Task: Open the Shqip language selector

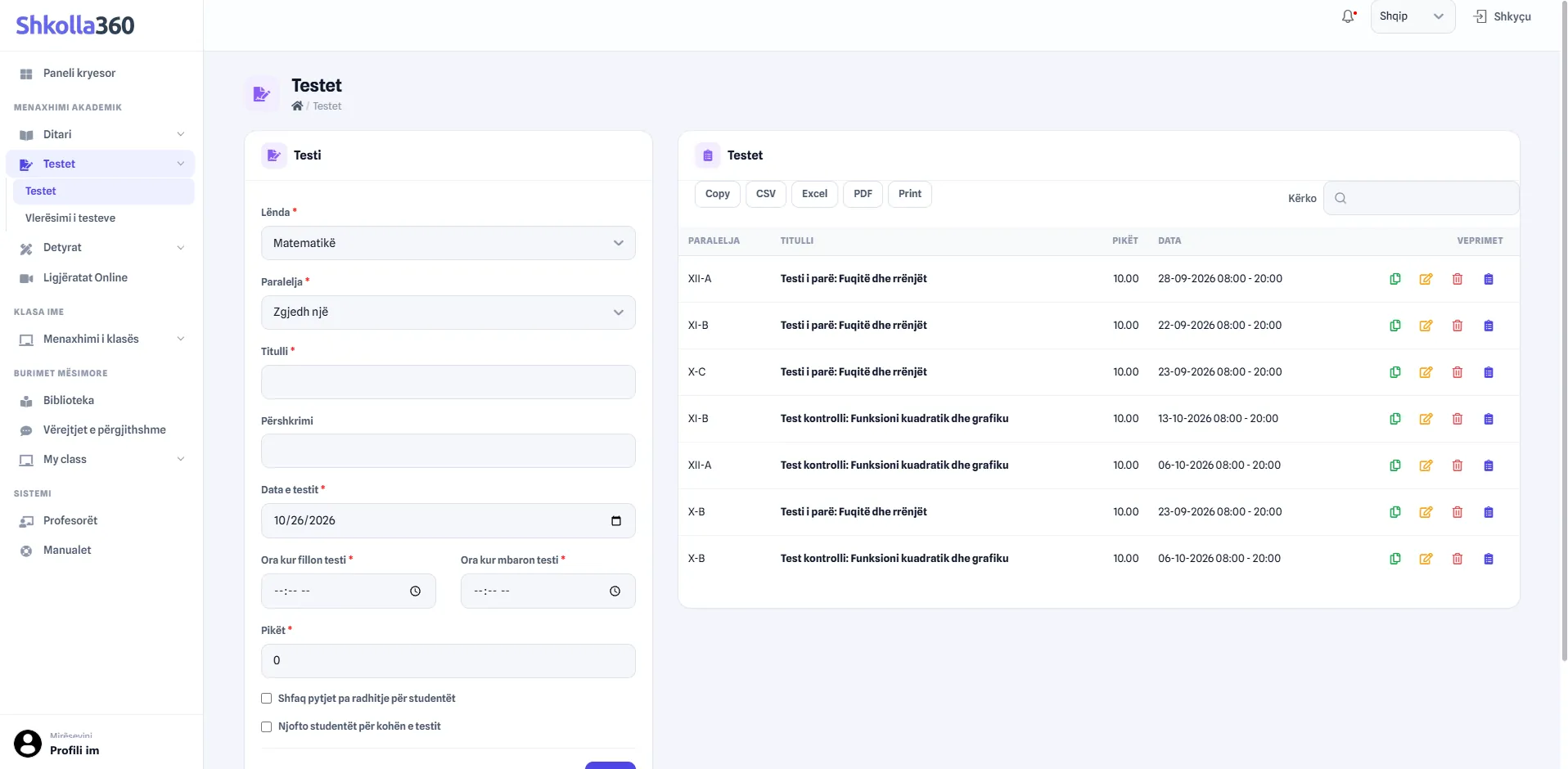Action: pos(1413,16)
